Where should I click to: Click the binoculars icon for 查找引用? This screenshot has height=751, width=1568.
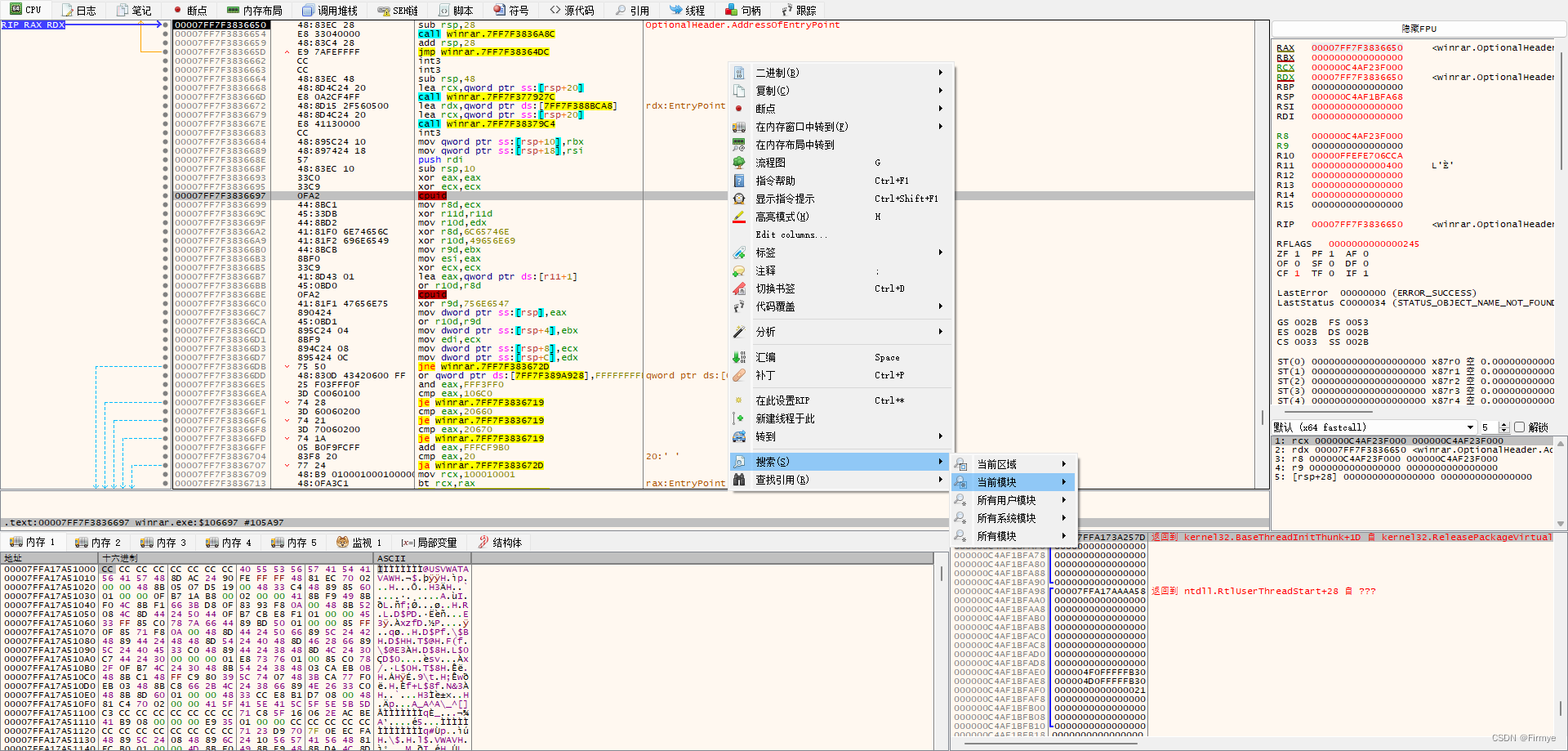point(739,480)
